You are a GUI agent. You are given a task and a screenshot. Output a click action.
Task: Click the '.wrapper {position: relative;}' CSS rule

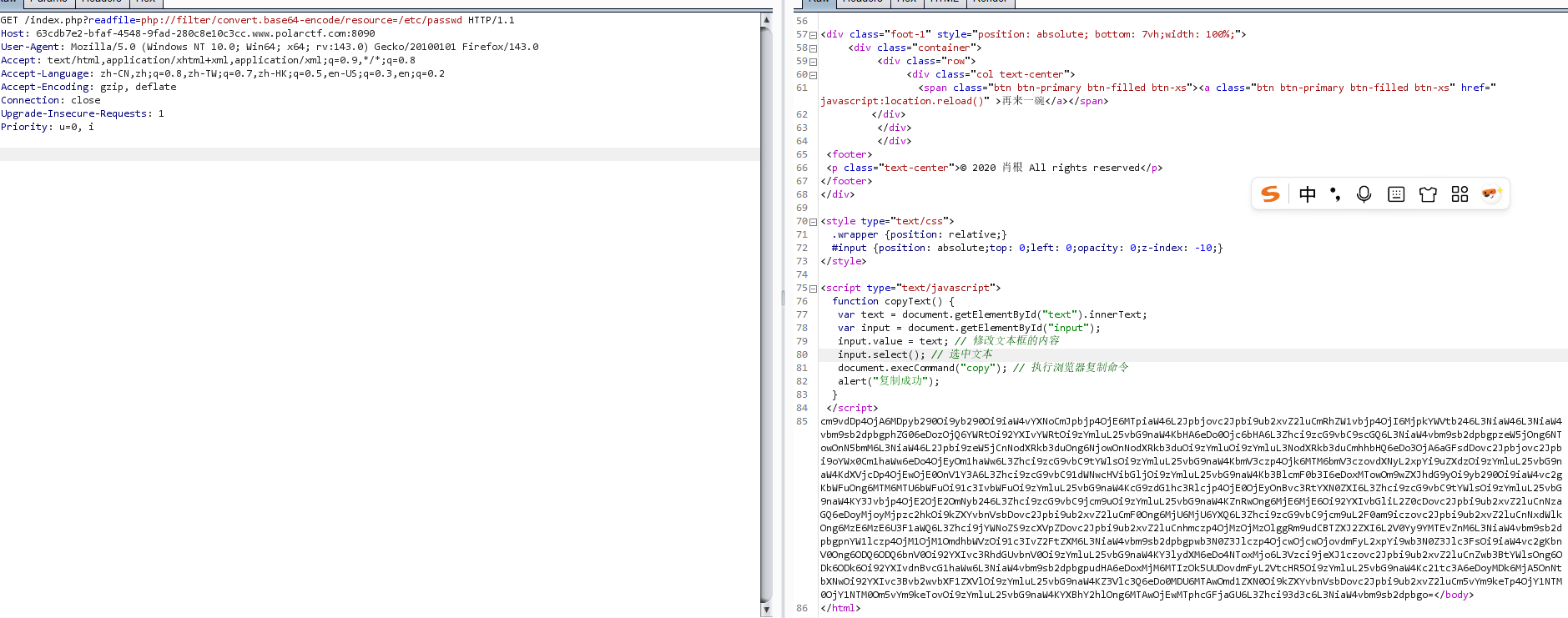coord(920,234)
